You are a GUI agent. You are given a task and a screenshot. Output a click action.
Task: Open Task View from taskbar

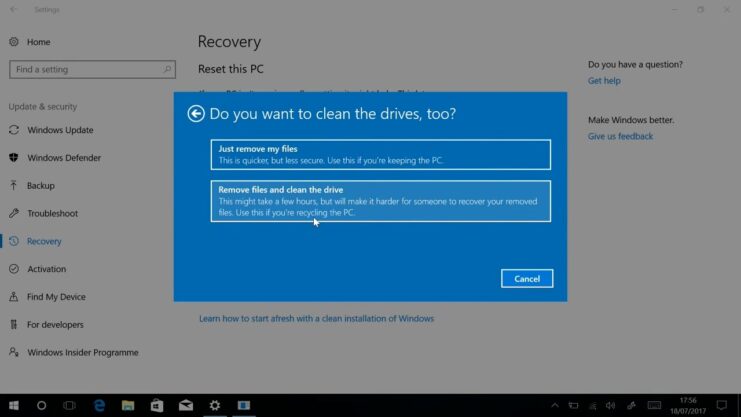69,406
